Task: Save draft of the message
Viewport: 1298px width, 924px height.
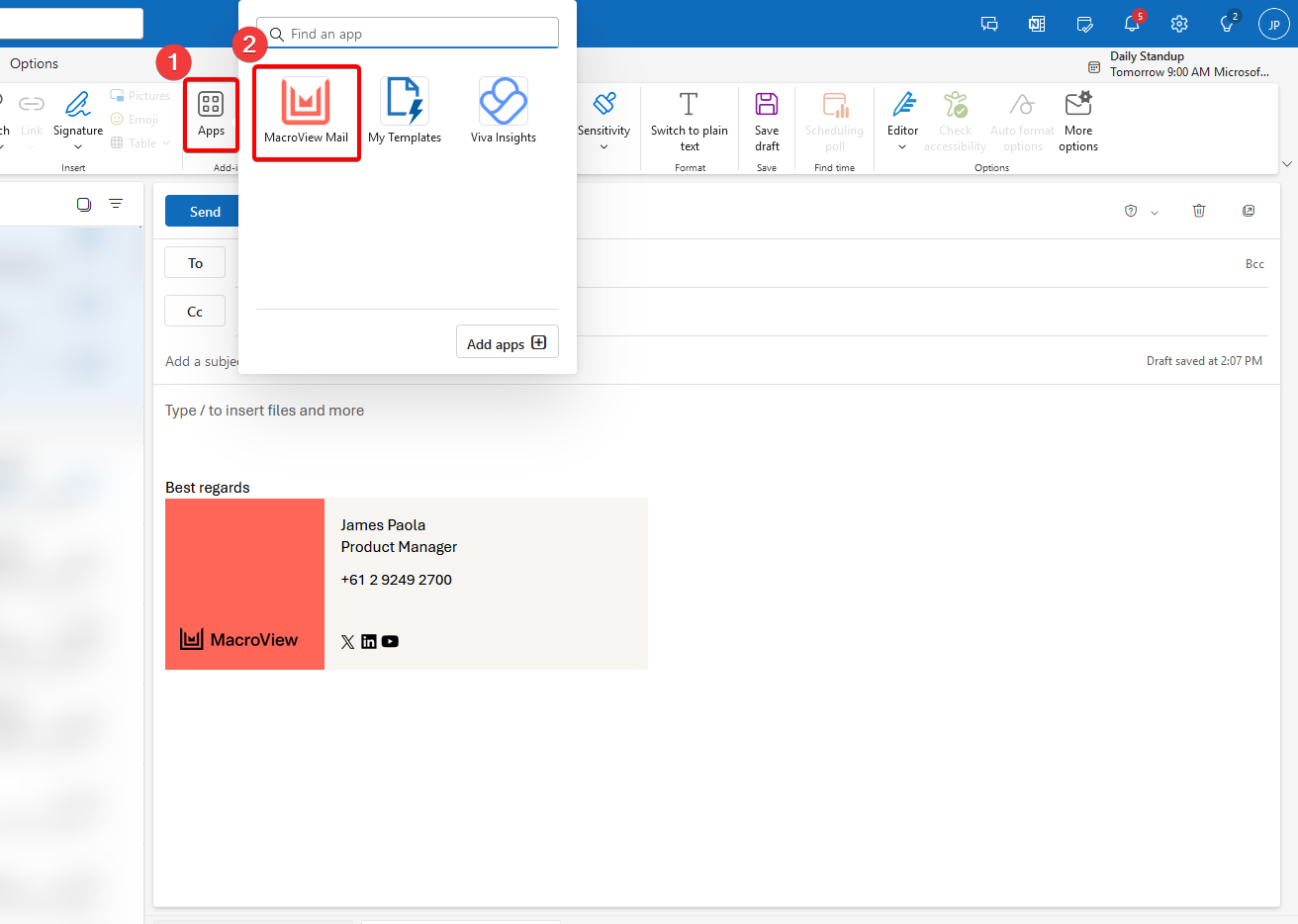Action: [x=767, y=121]
